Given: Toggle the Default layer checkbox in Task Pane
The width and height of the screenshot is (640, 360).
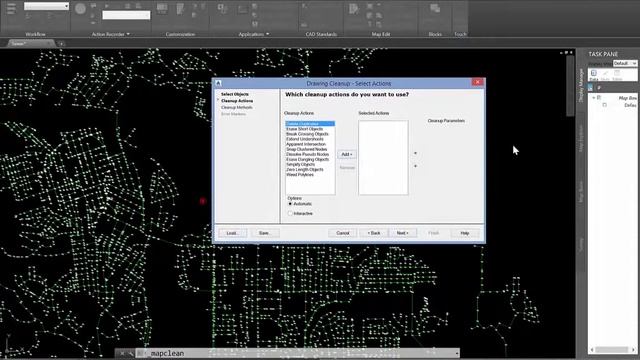Looking at the screenshot, I should tap(605, 105).
